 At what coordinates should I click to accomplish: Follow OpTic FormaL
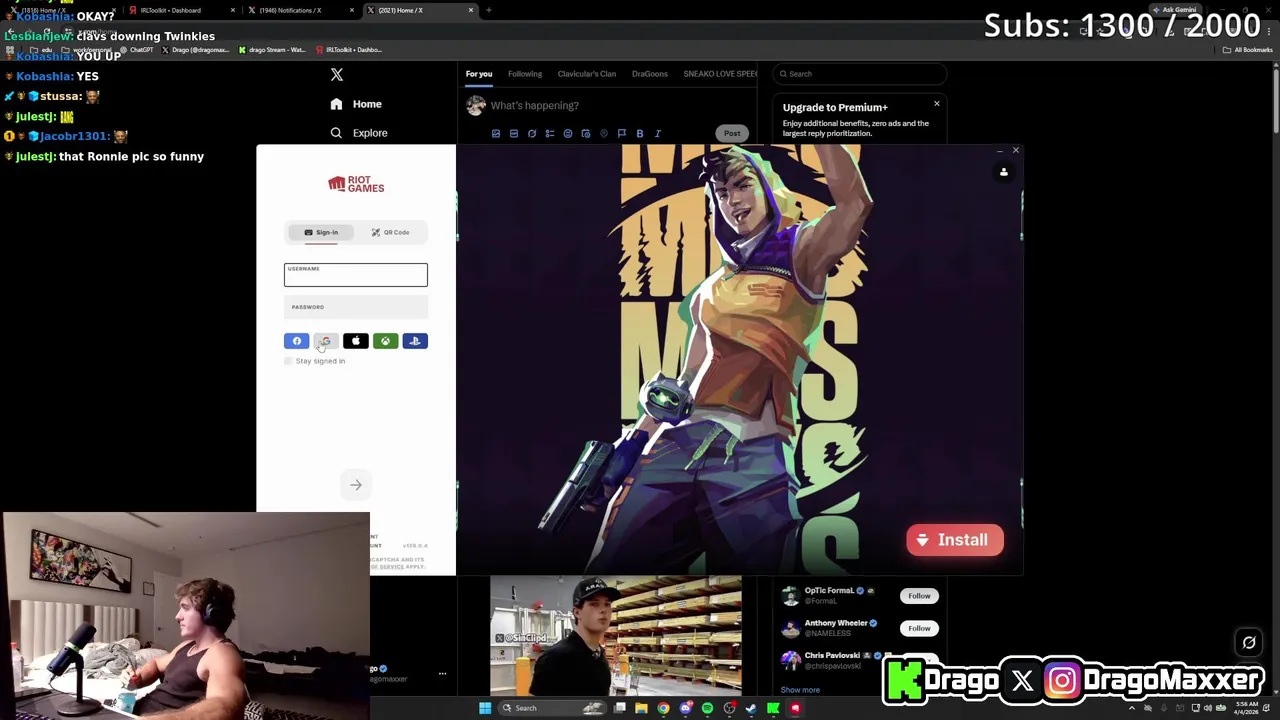click(x=919, y=596)
